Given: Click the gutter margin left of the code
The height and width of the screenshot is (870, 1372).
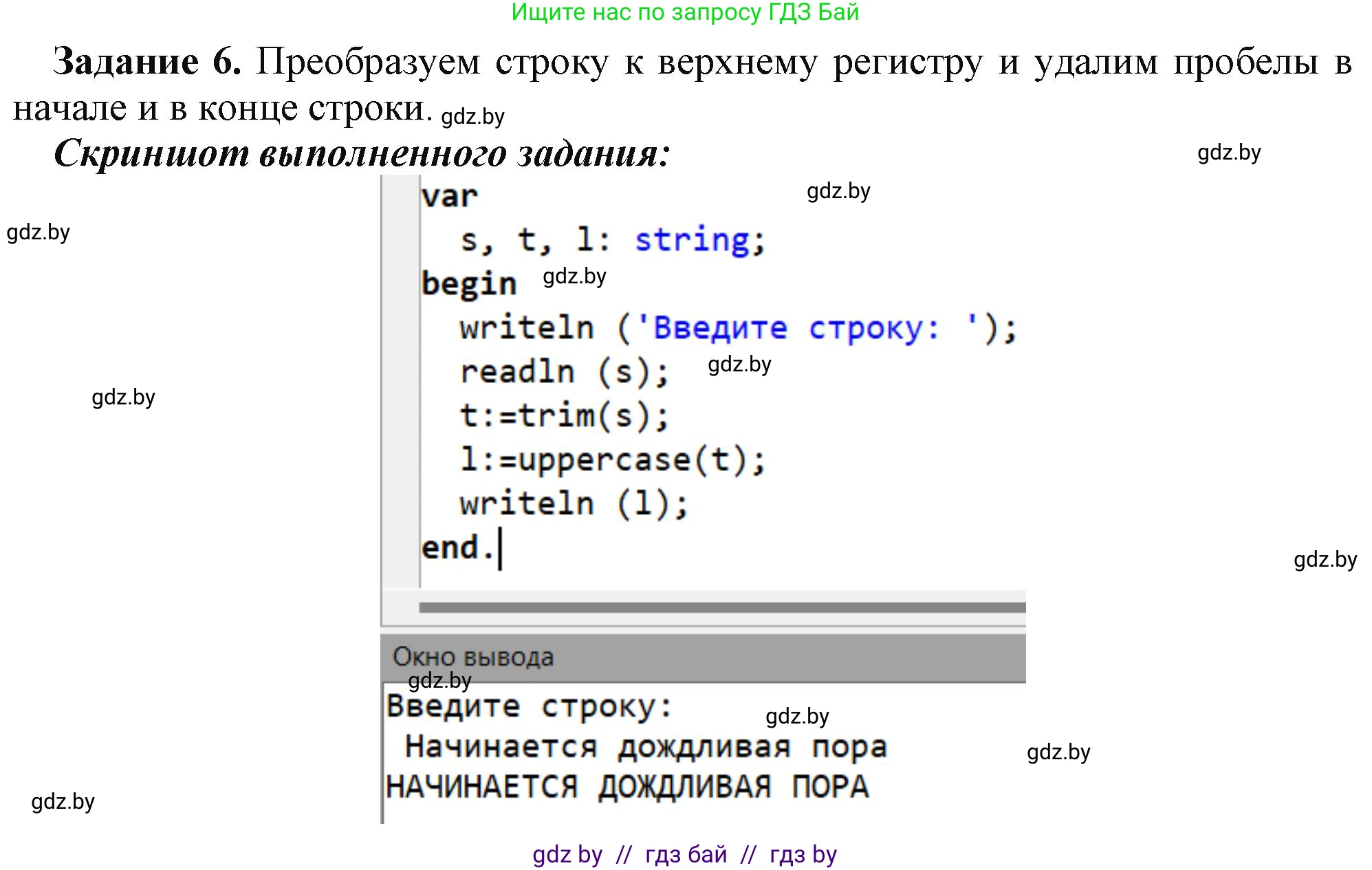Looking at the screenshot, I should point(399,371).
